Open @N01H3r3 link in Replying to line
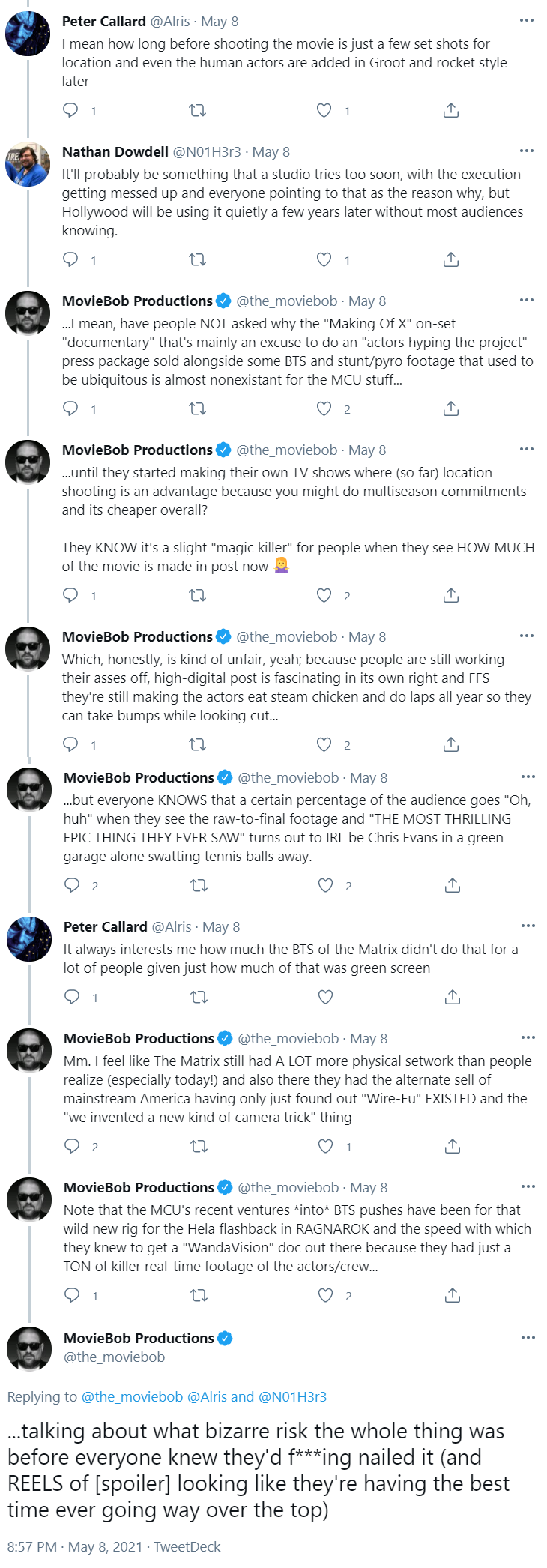The height and width of the screenshot is (1568, 547). click(x=292, y=1396)
